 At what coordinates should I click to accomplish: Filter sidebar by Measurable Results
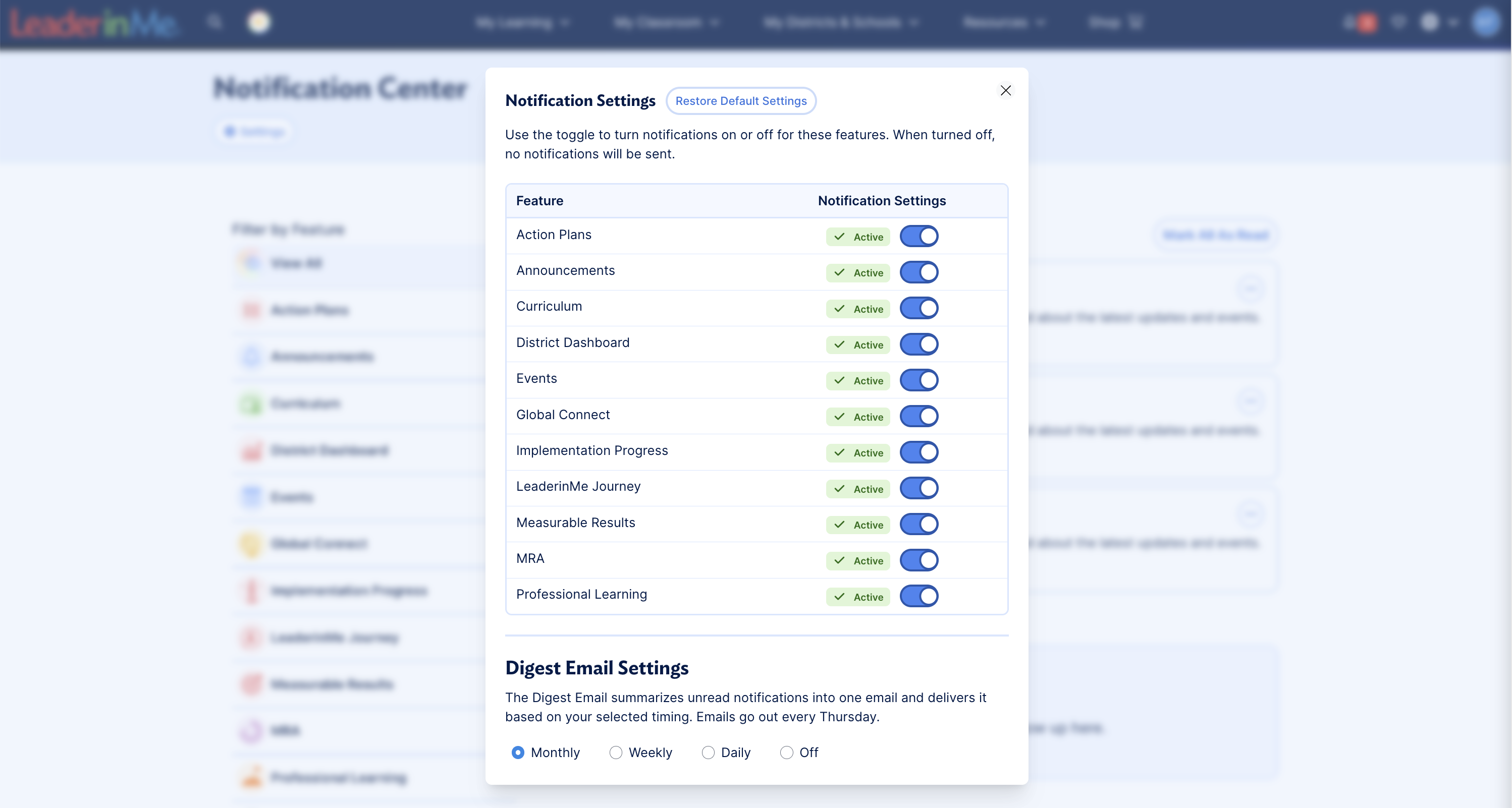(x=358, y=684)
